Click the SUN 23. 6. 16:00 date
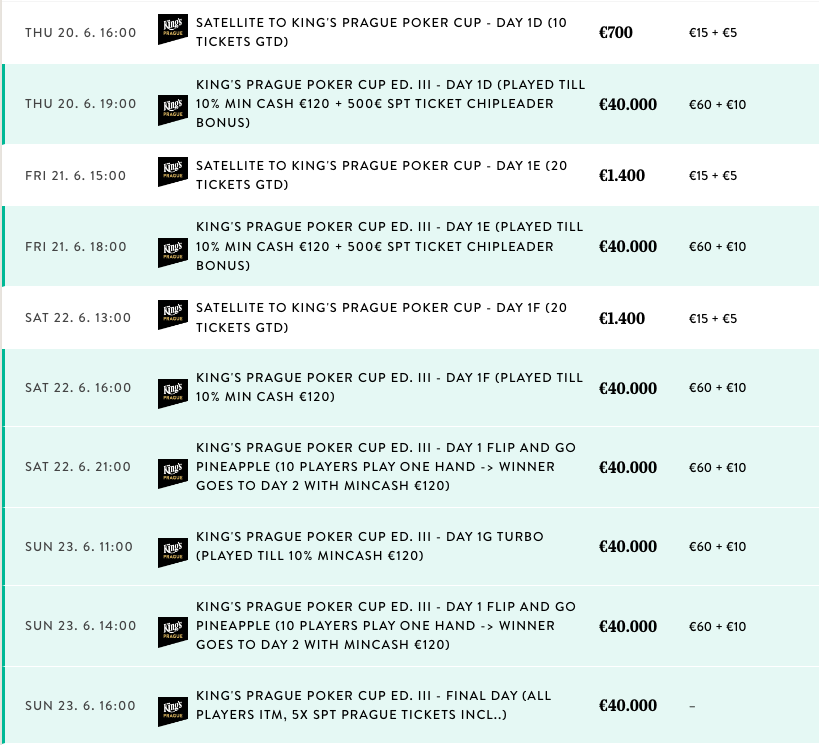 coord(80,706)
